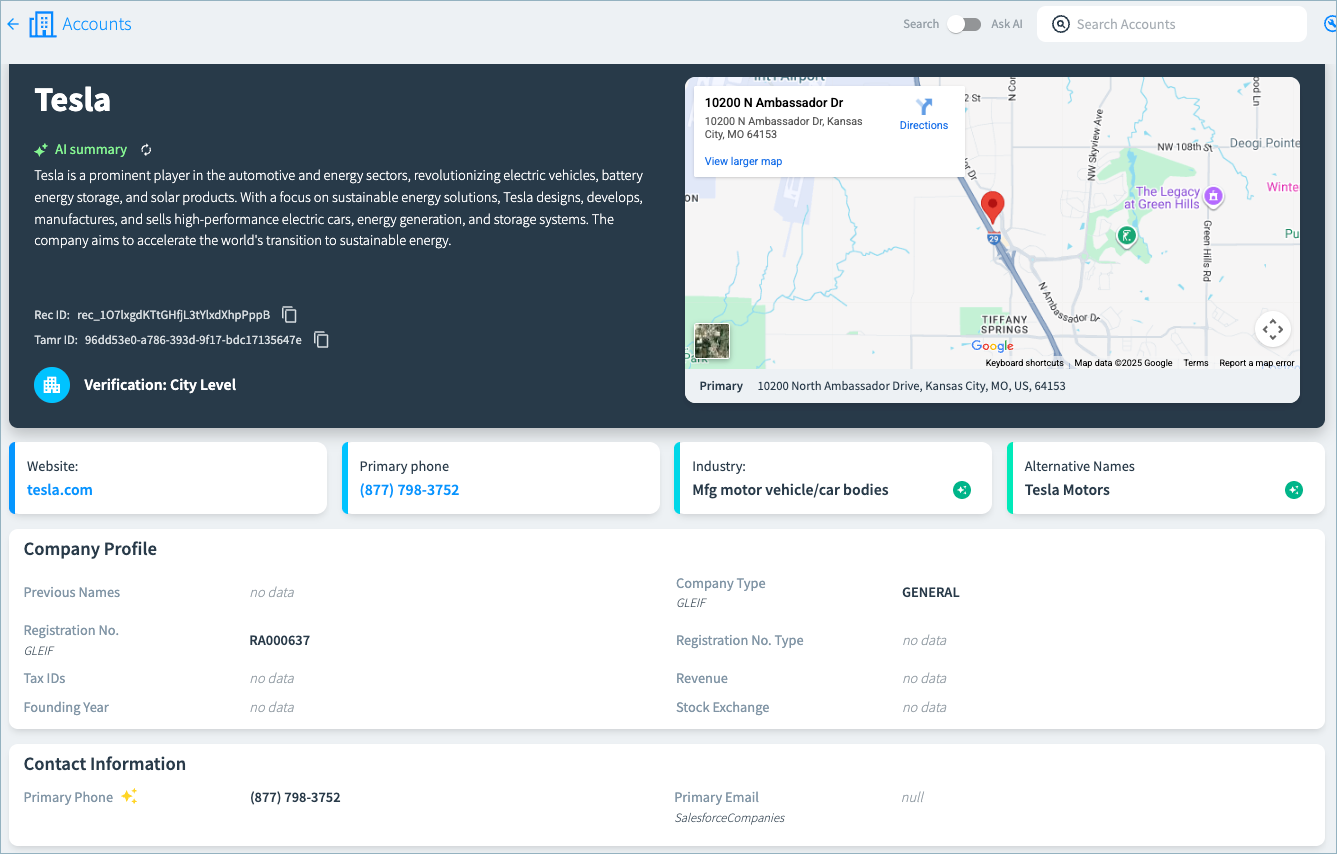This screenshot has height=854, width=1337.
Task: Click the Alternative Names AI badge icon
Action: pos(1294,490)
